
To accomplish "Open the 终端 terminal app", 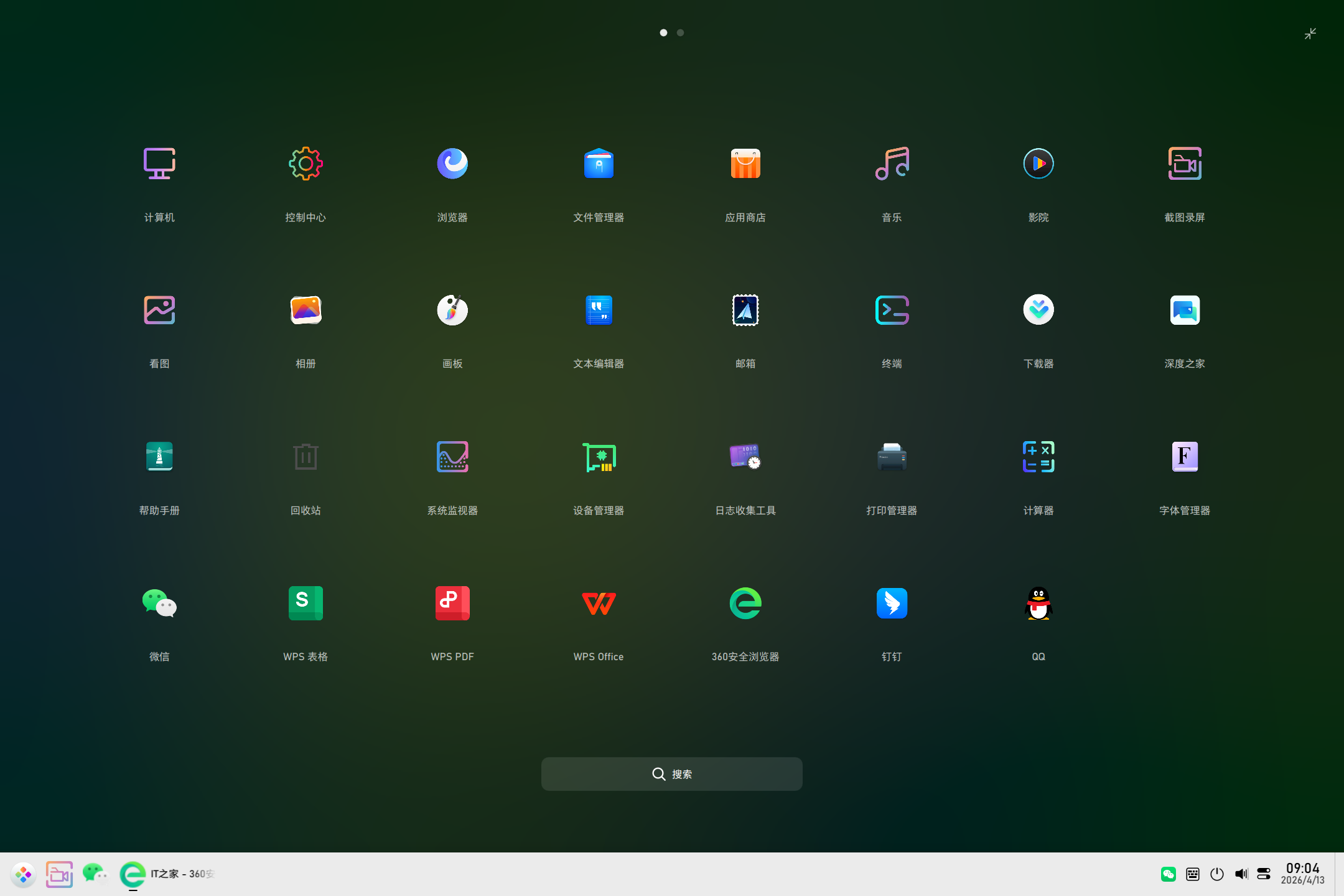I will click(891, 310).
